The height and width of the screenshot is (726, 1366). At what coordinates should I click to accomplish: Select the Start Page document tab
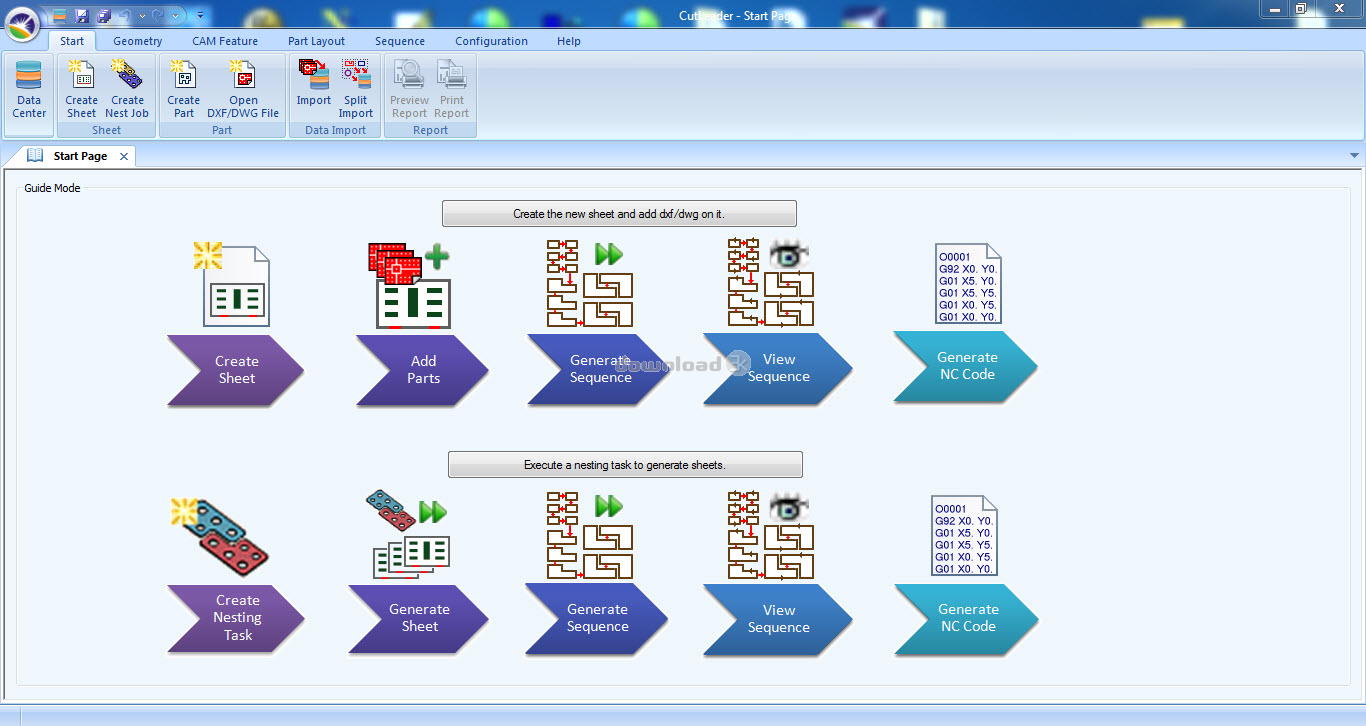[80, 156]
